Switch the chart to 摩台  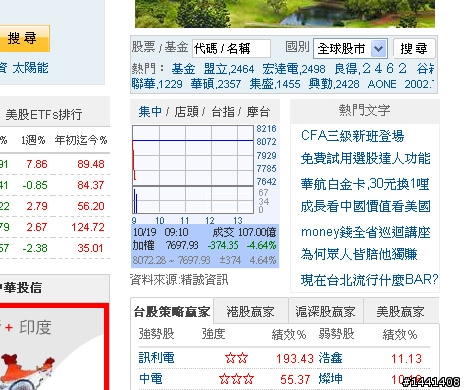click(258, 112)
